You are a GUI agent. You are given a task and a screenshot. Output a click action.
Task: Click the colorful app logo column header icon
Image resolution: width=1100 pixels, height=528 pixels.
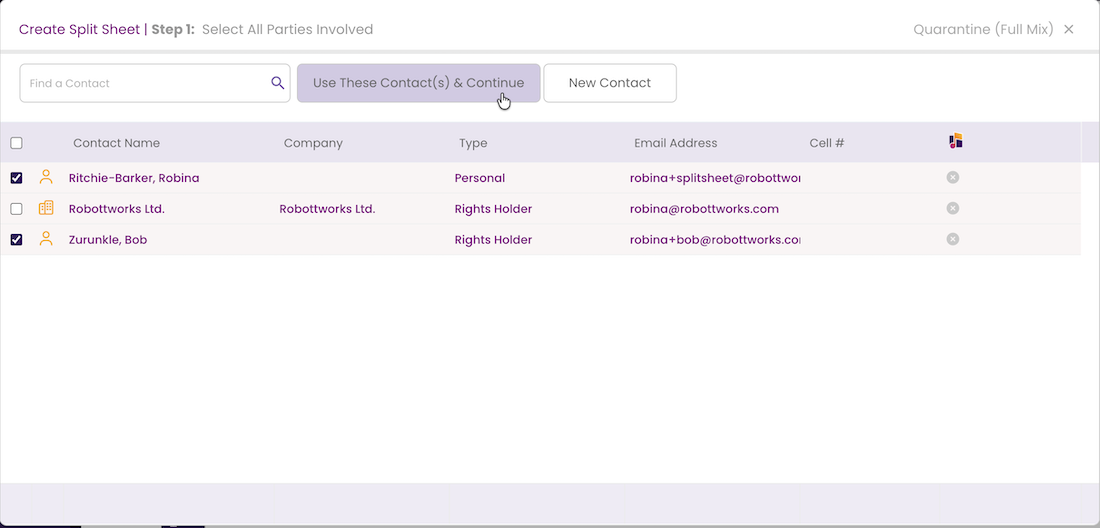point(955,141)
